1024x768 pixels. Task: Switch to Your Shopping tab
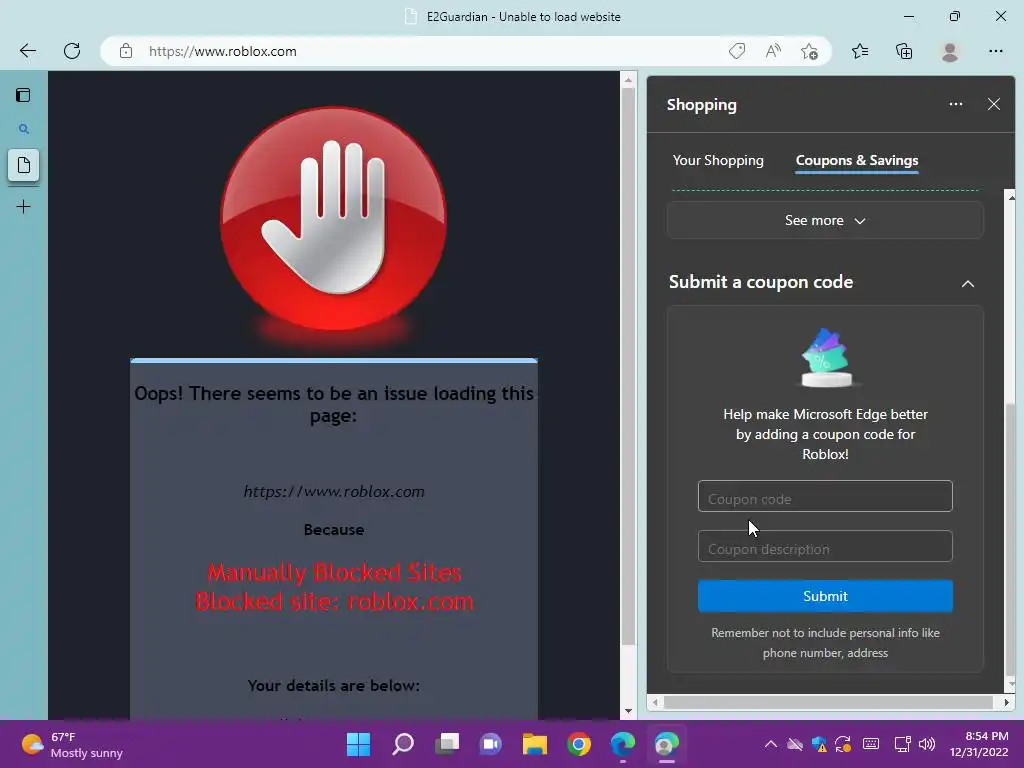718,160
